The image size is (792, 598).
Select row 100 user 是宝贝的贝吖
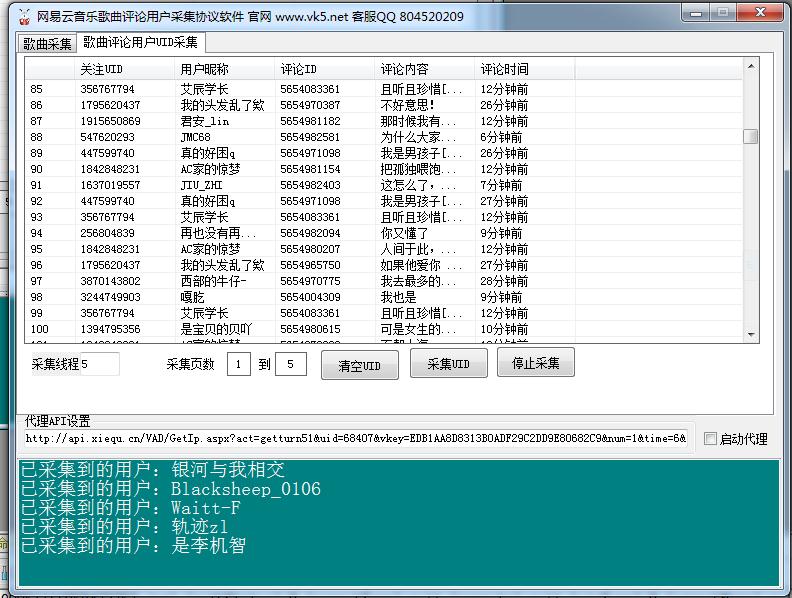pyautogui.click(x=216, y=329)
